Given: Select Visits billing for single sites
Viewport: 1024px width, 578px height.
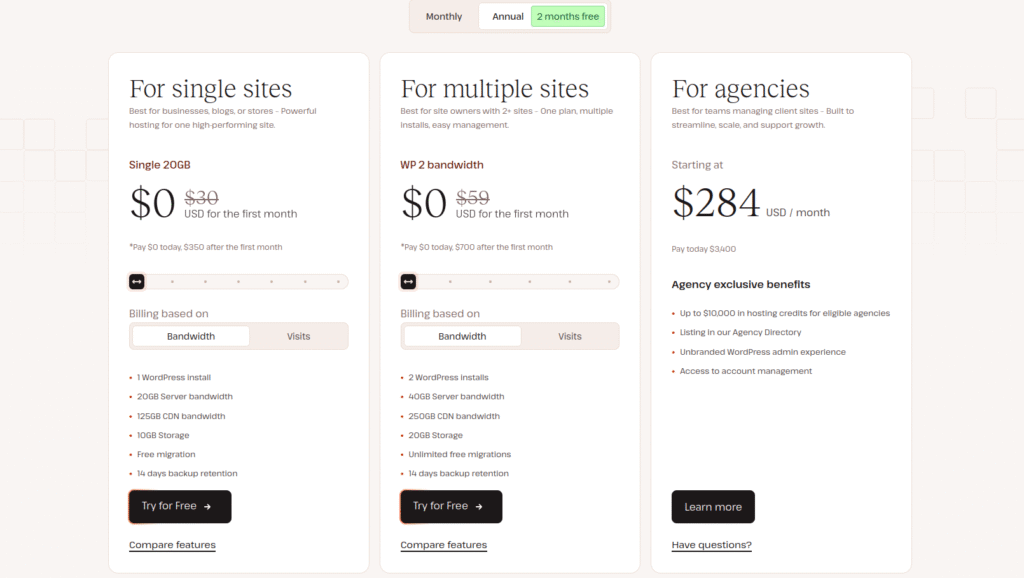Looking at the screenshot, I should point(298,336).
